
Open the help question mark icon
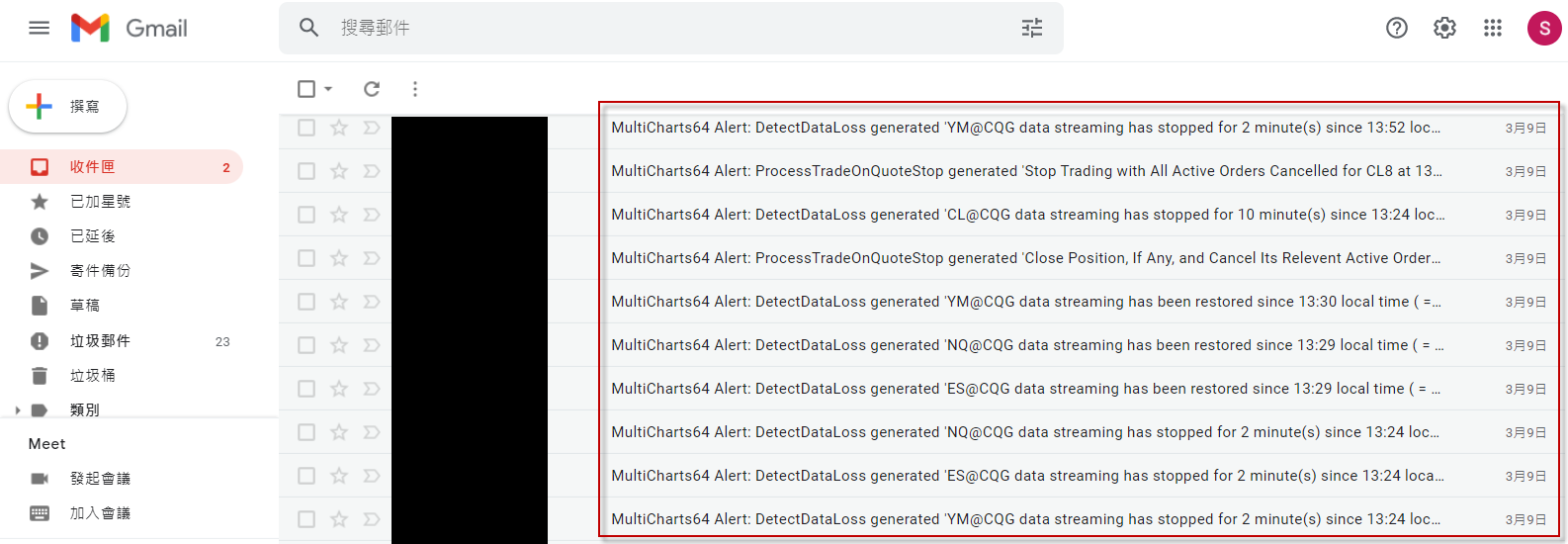point(1397,28)
